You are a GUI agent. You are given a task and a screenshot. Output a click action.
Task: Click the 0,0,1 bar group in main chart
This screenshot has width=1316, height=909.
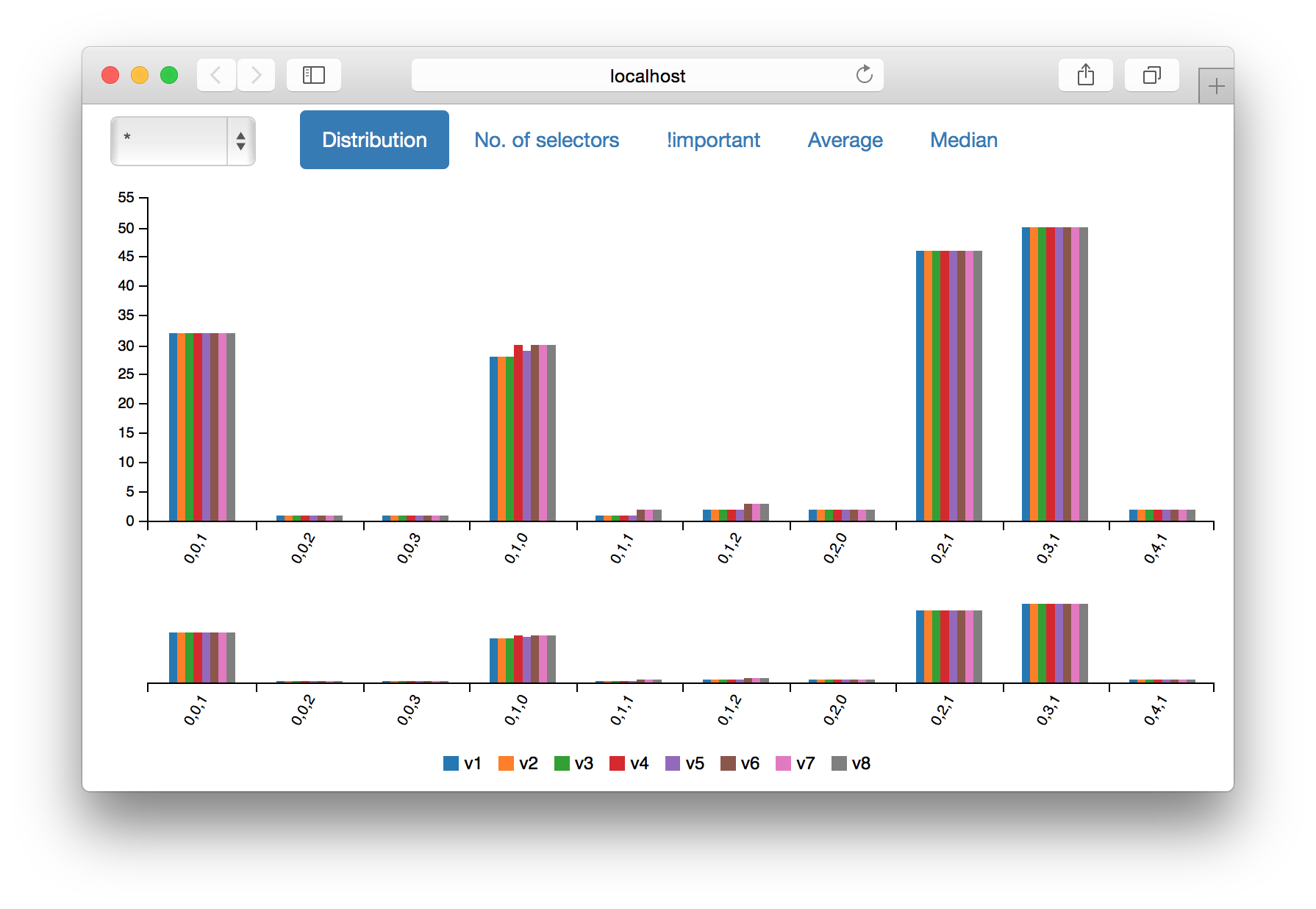click(202, 427)
